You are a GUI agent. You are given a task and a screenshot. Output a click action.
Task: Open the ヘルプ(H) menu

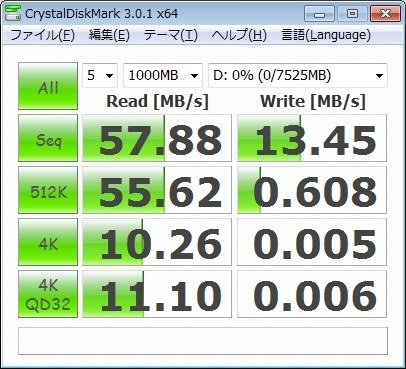pyautogui.click(x=239, y=35)
